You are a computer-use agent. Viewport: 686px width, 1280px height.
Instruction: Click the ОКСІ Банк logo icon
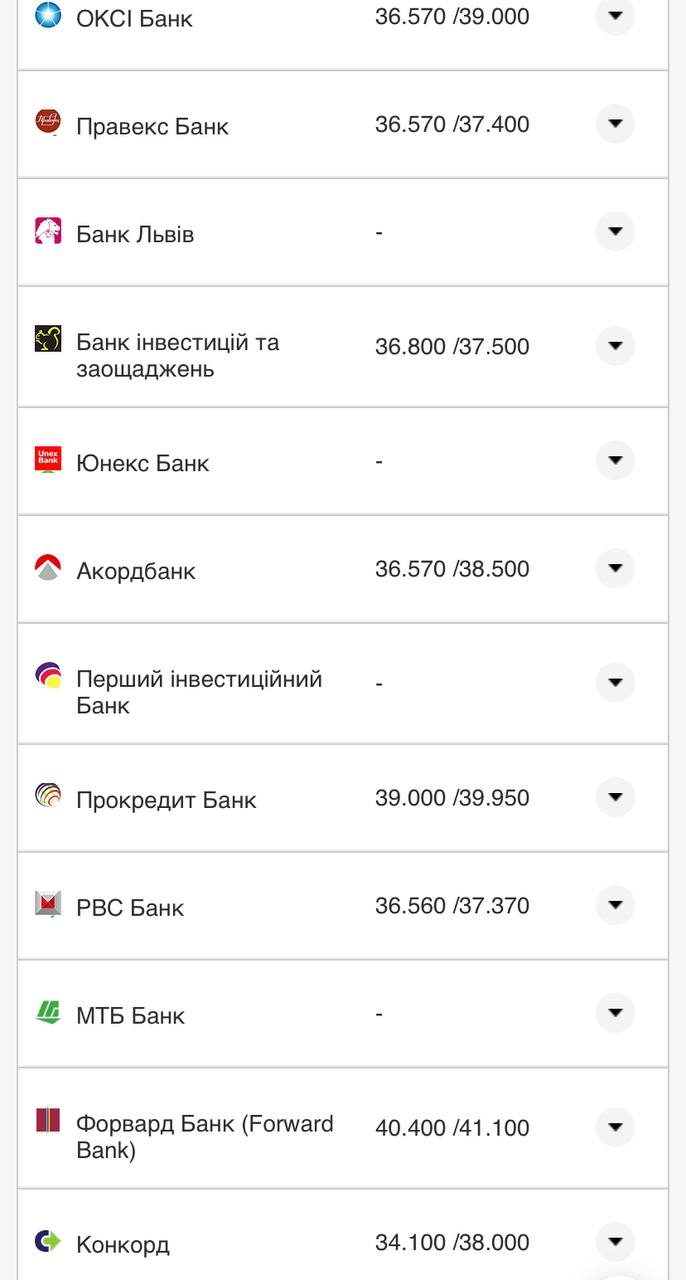pos(48,15)
